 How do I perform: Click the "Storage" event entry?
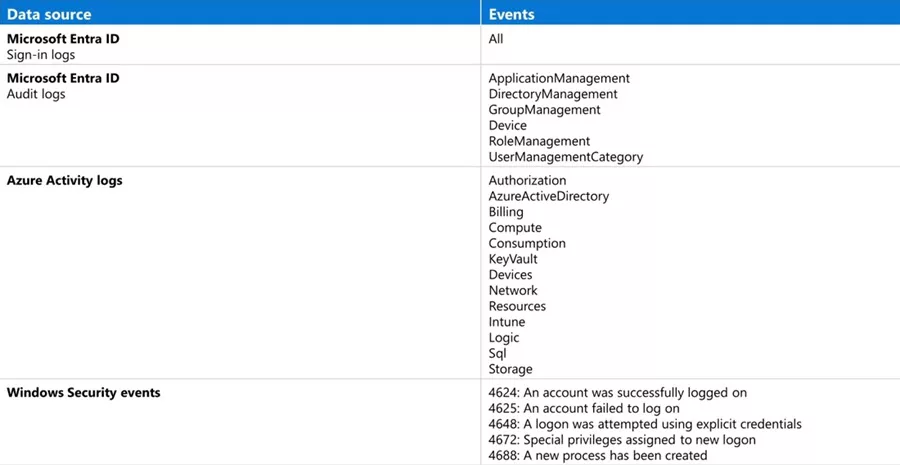coord(510,369)
